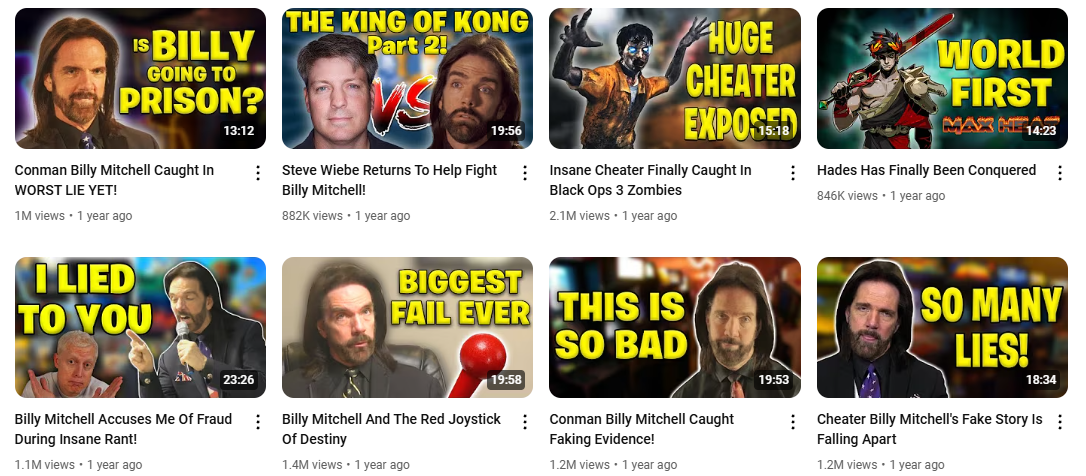Open the 'This Is So Bad' thumbnail
This screenshot has height=476, width=1086.
(675, 327)
